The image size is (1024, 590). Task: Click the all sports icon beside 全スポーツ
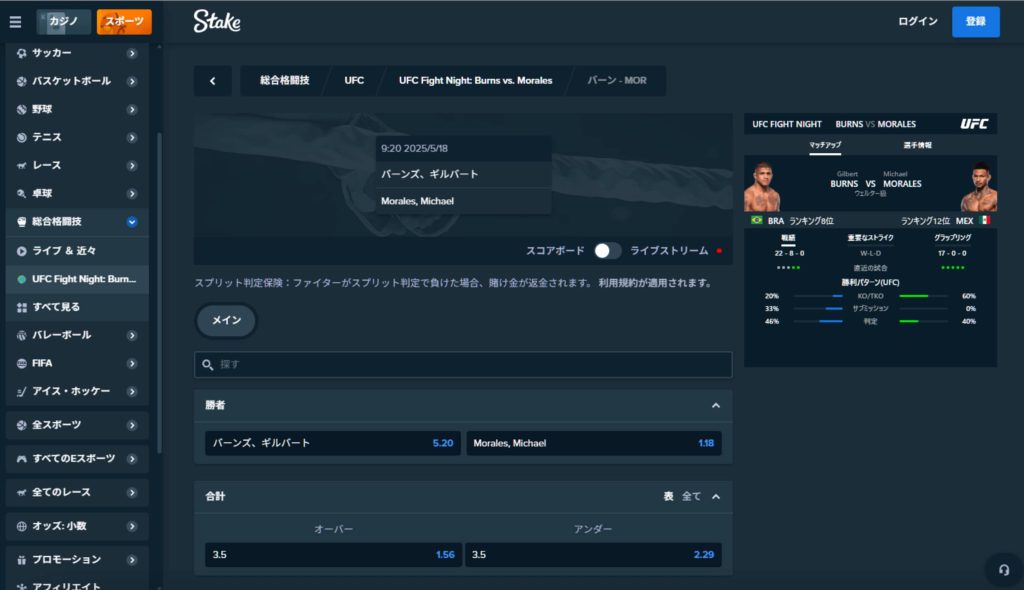[x=22, y=425]
